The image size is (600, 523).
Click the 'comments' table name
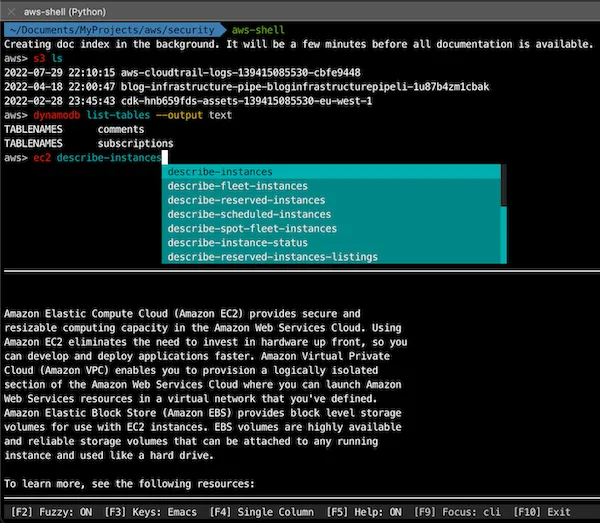pyautogui.click(x=121, y=129)
